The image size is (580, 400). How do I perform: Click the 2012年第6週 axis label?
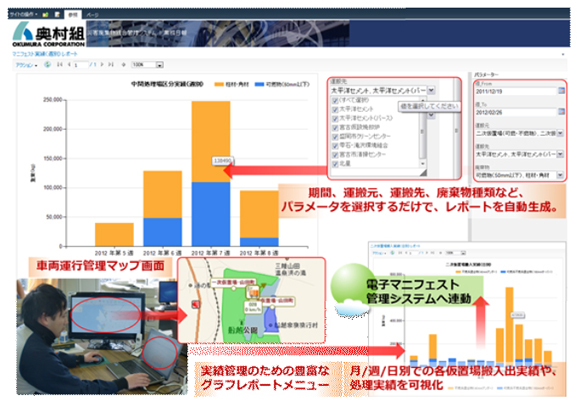pos(162,253)
